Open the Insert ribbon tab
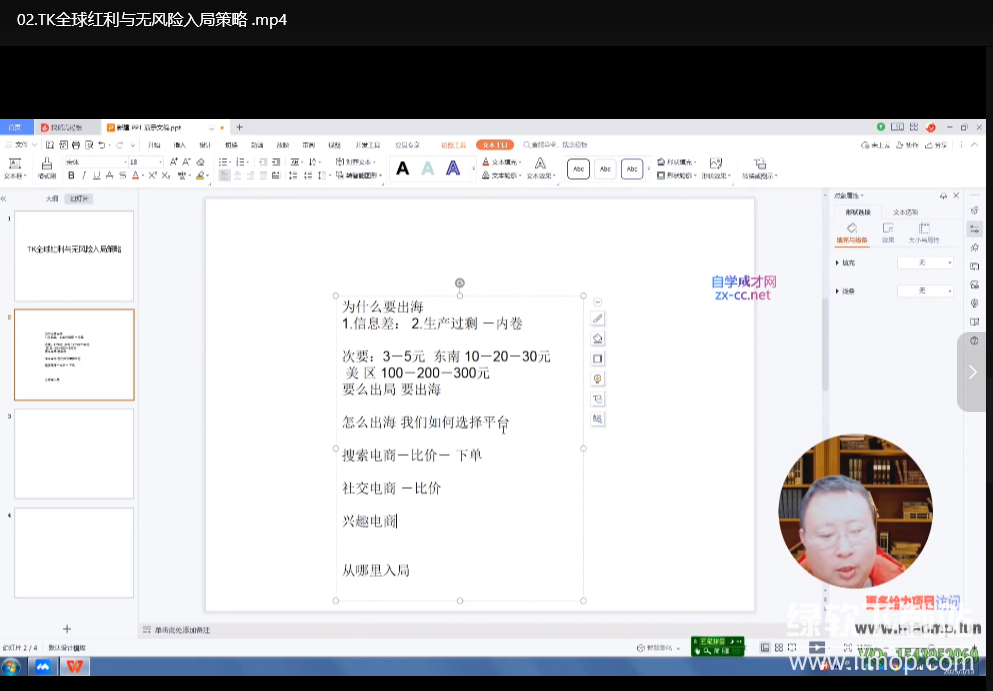 click(180, 145)
